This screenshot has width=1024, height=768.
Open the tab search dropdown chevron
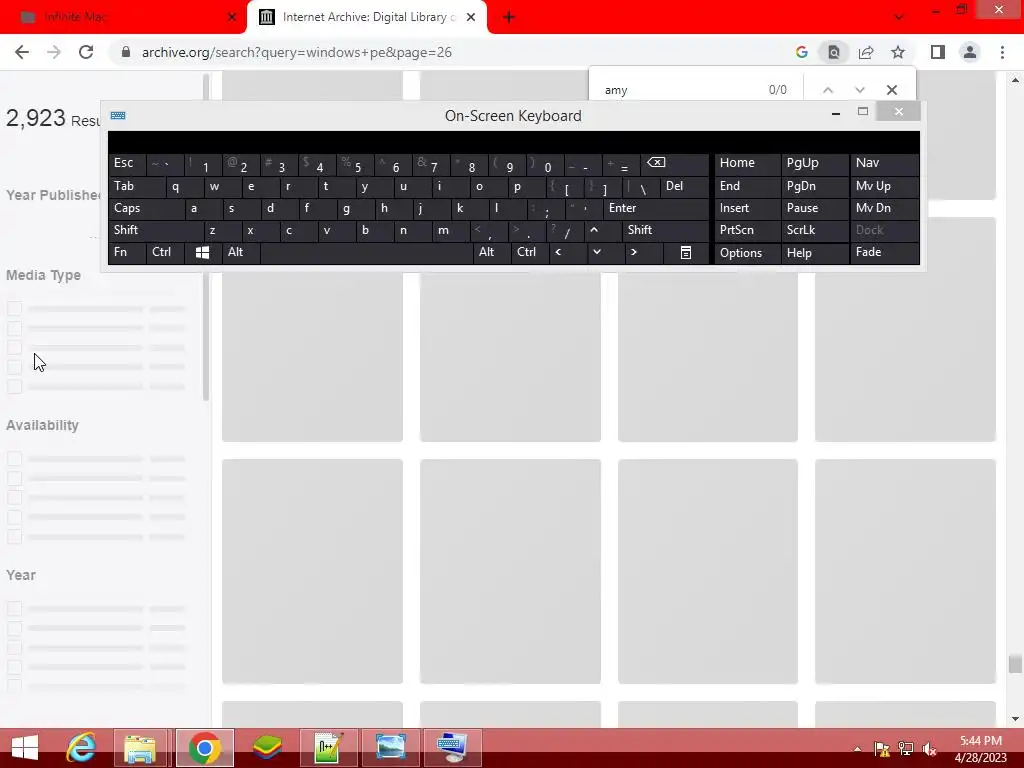[899, 18]
